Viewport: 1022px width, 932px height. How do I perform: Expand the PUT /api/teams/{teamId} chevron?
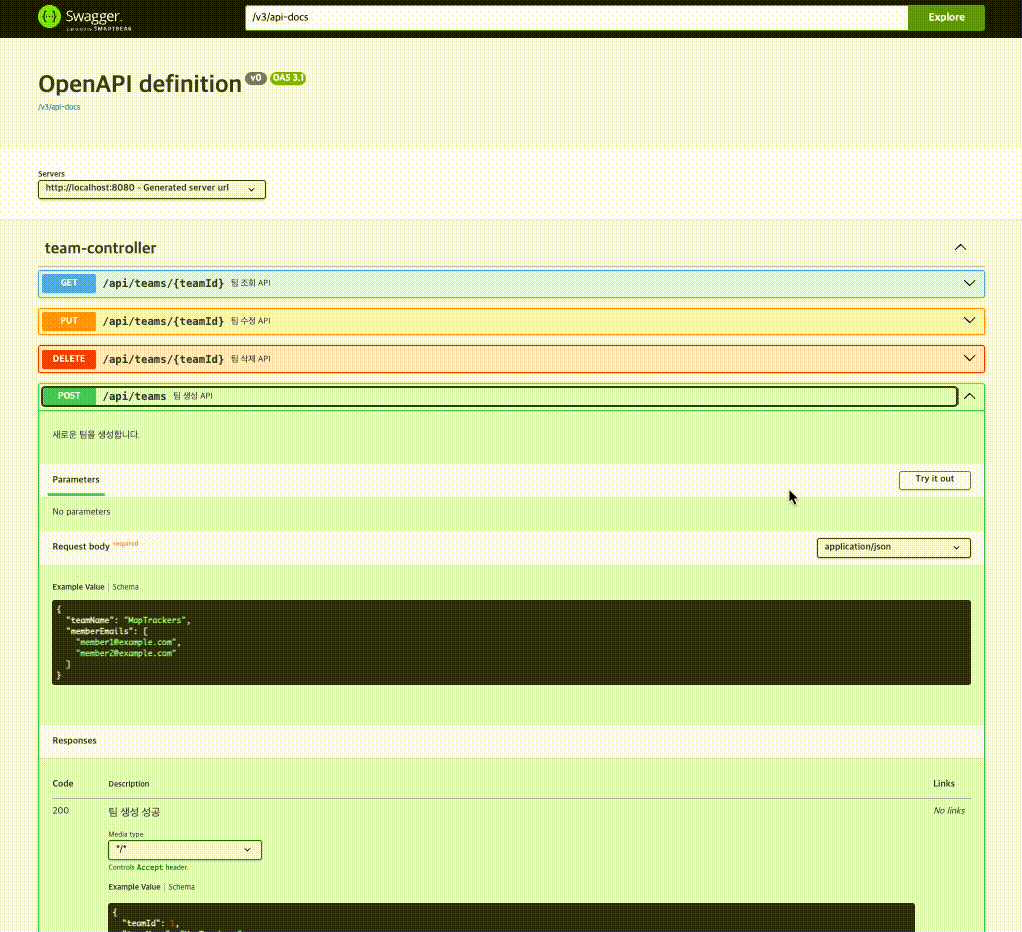pyautogui.click(x=969, y=321)
